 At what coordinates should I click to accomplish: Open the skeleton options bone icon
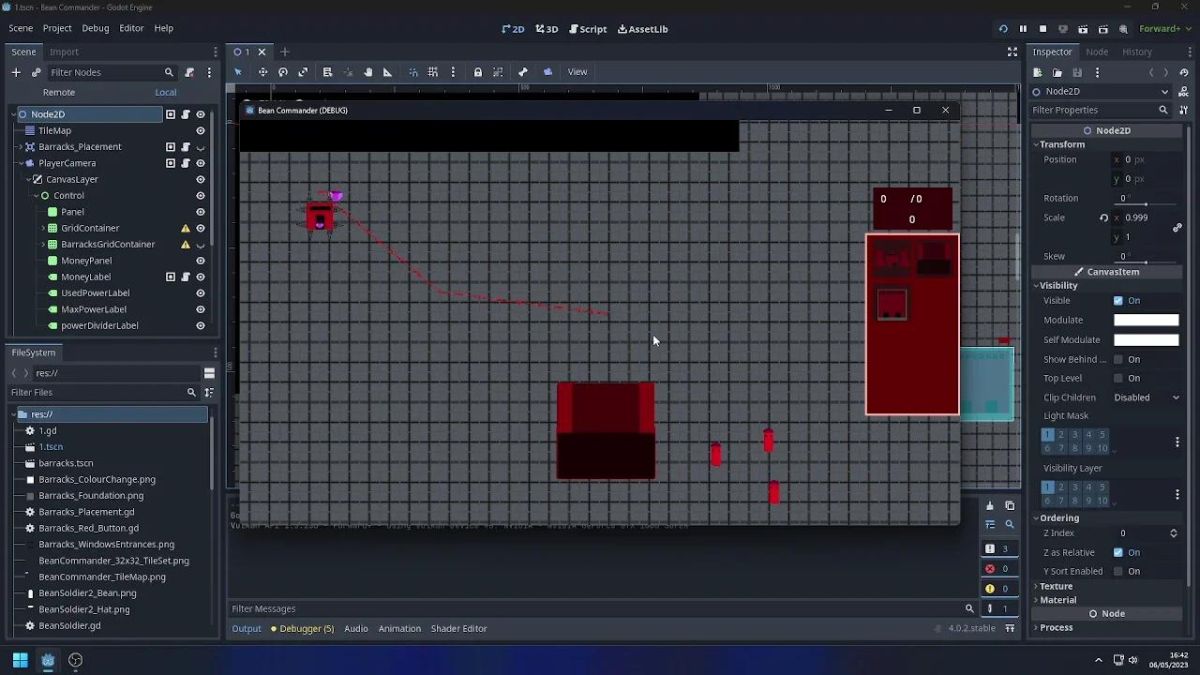click(x=523, y=72)
